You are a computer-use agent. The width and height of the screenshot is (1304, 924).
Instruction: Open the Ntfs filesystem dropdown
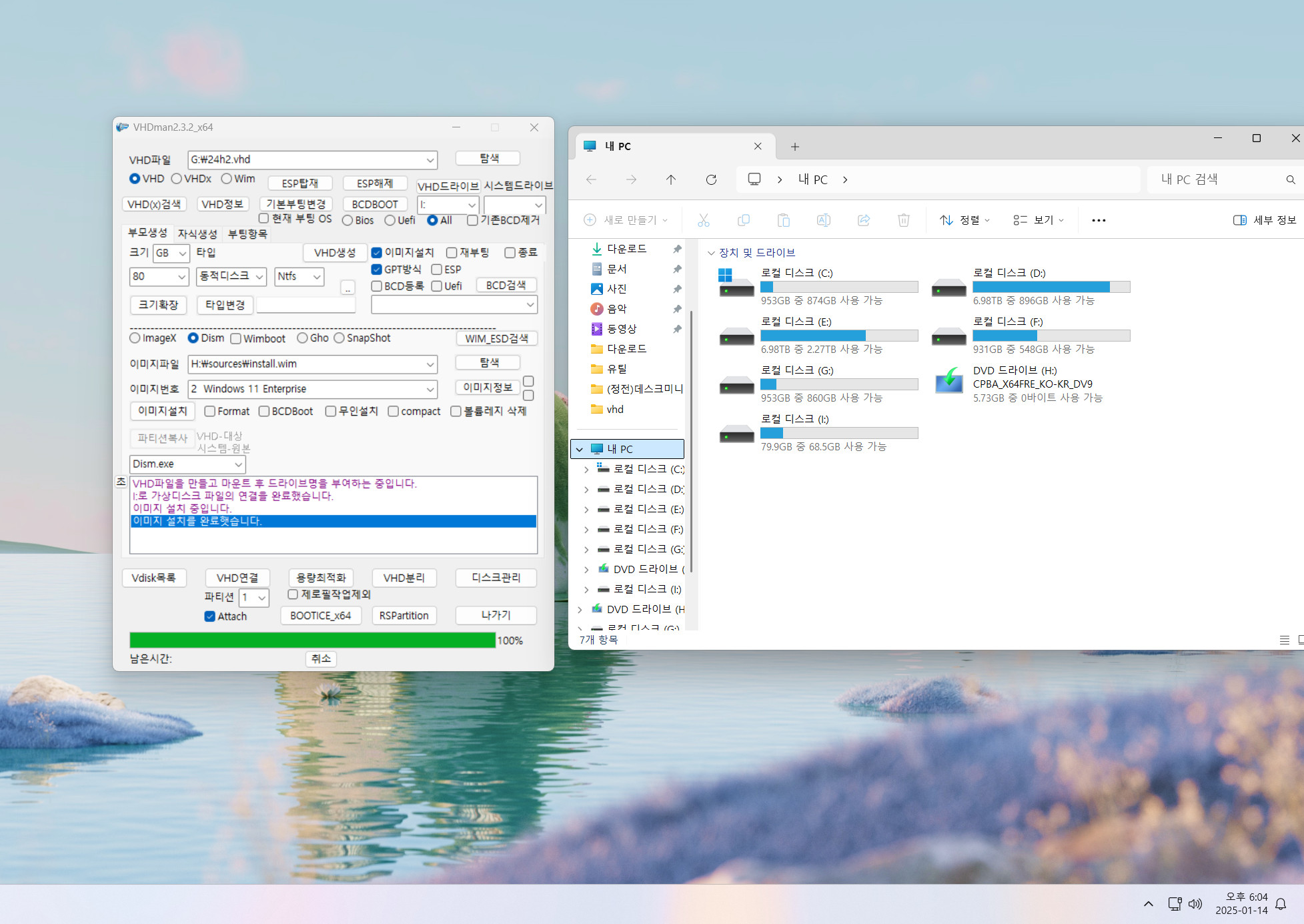pos(317,276)
